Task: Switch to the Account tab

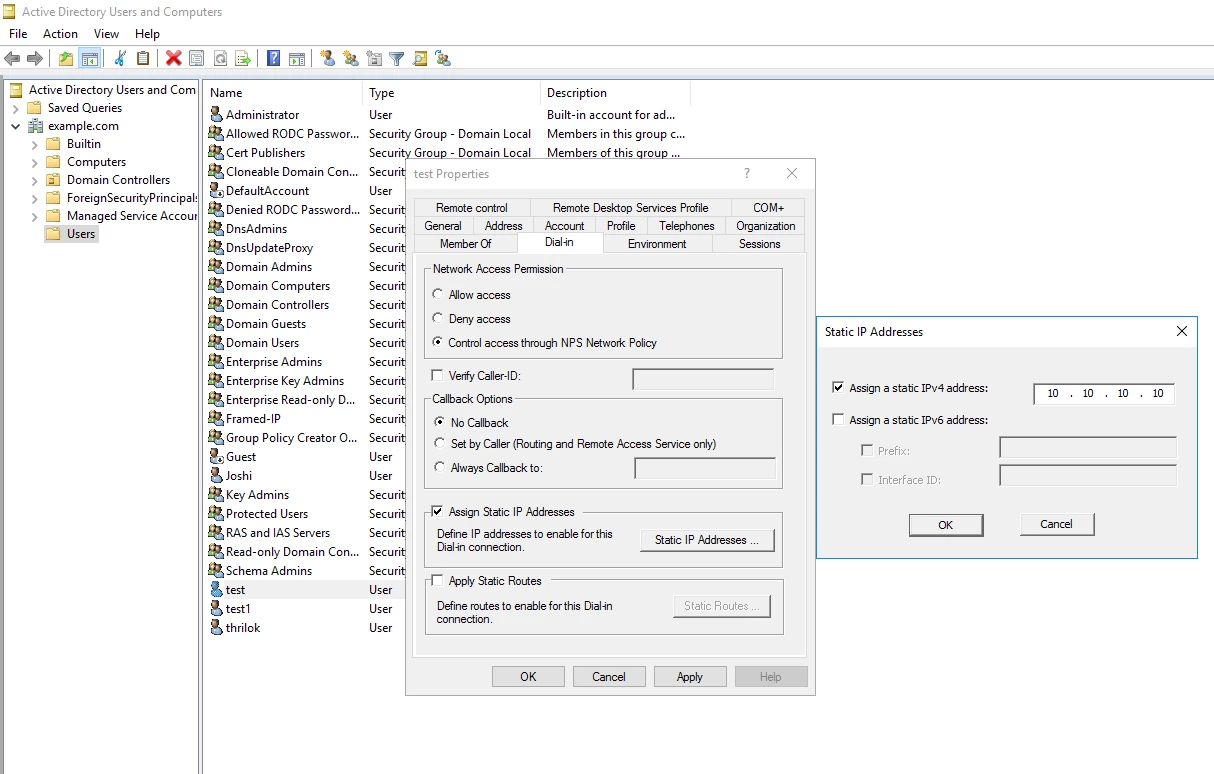Action: tap(565, 226)
